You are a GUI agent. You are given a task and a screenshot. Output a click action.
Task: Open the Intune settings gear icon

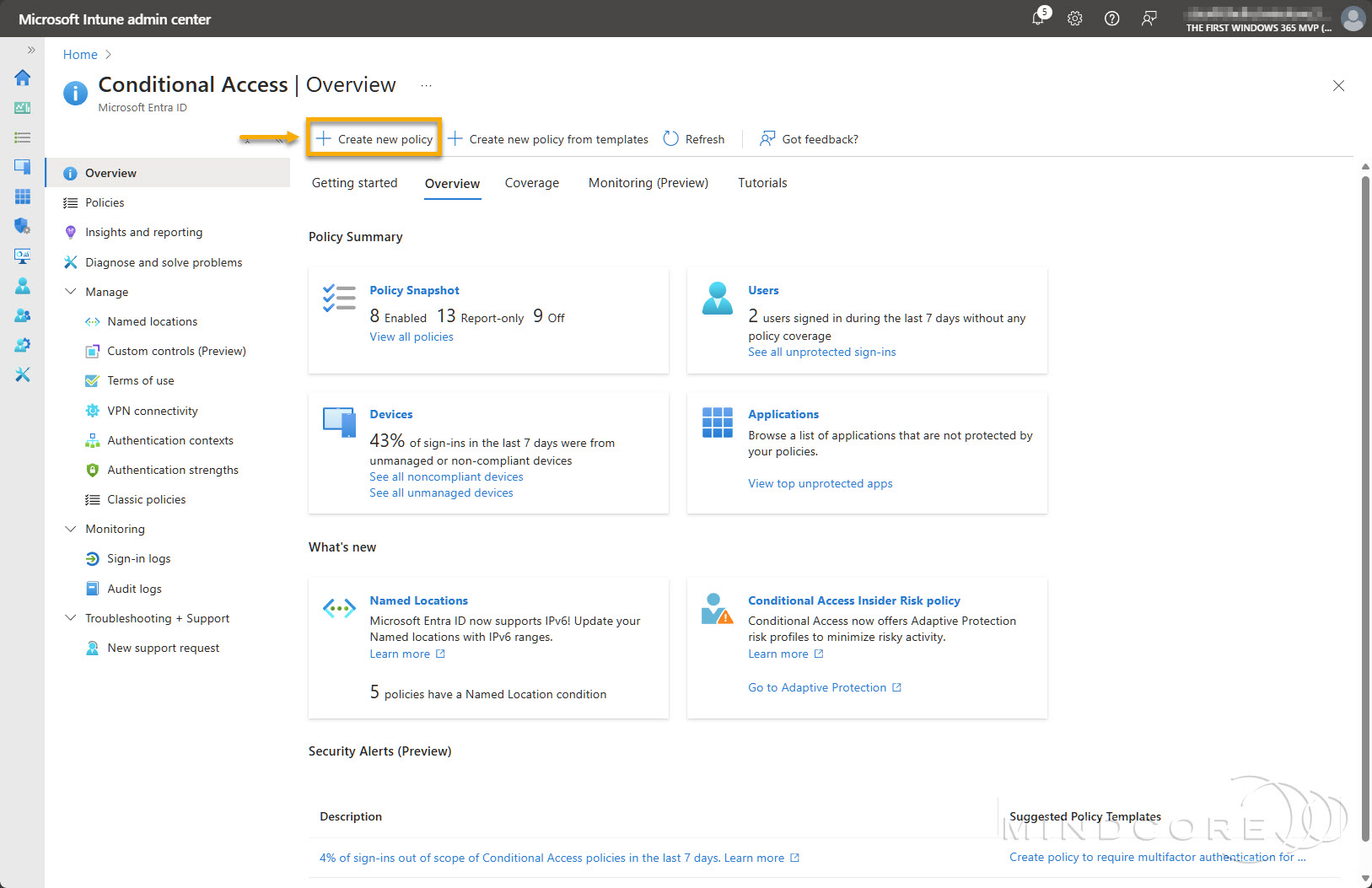(x=1074, y=18)
